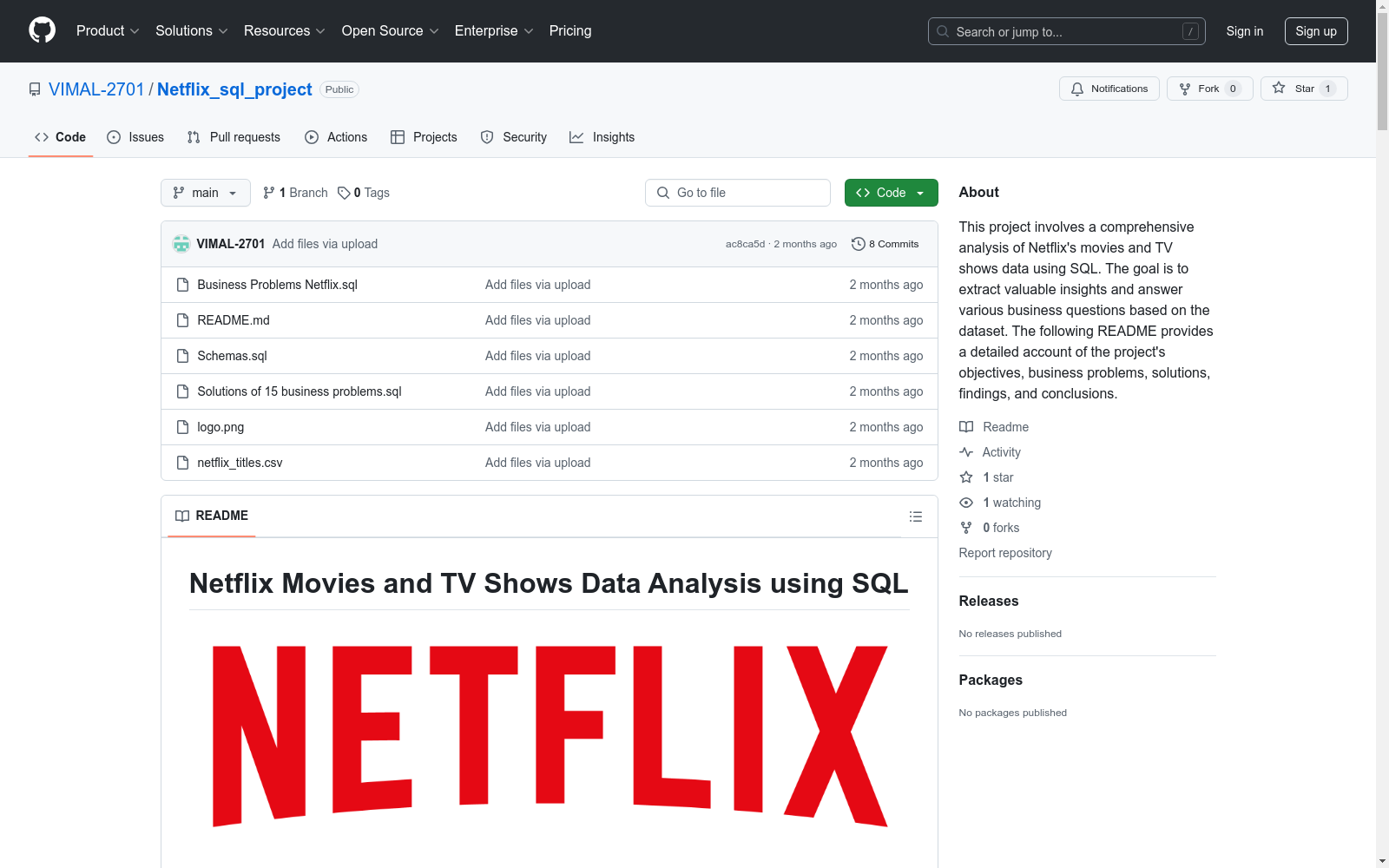Open the Schemas.sql file

pyautogui.click(x=232, y=356)
